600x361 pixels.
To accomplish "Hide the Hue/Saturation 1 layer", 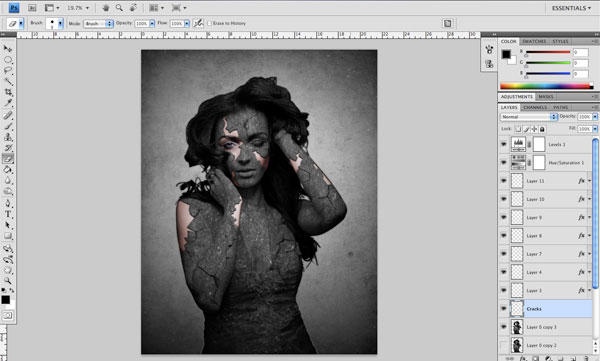I will click(x=504, y=163).
